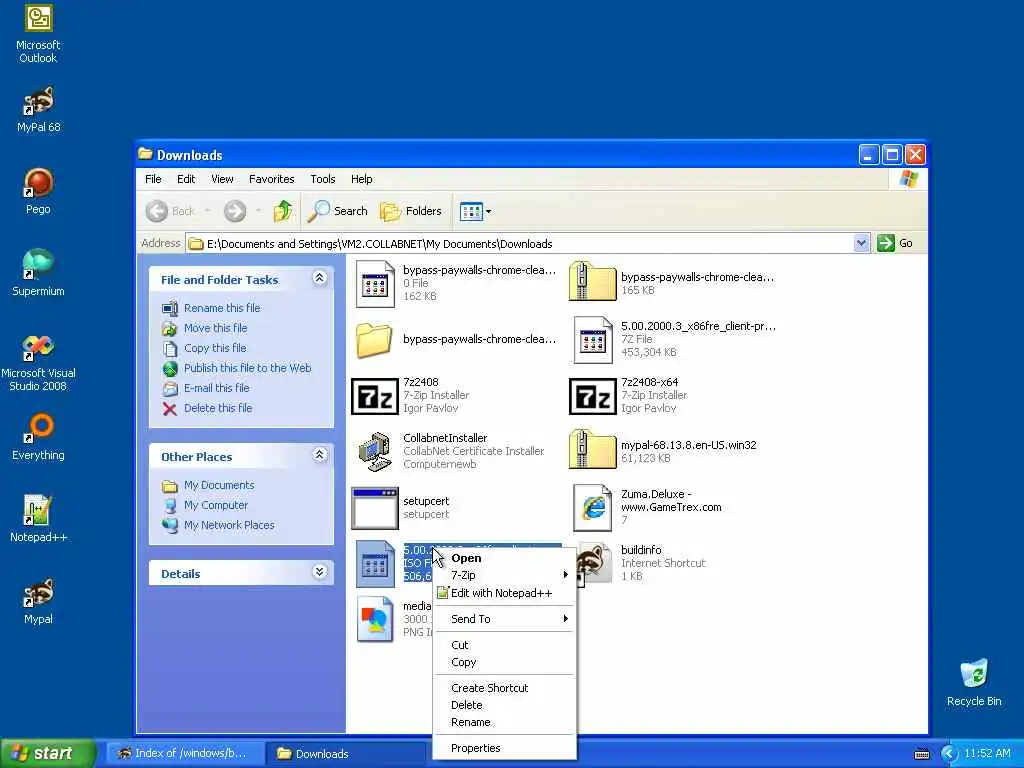Select the bypass-paywalls-chrome-clean plain folder icon
This screenshot has height=768, width=1024.
(x=374, y=340)
